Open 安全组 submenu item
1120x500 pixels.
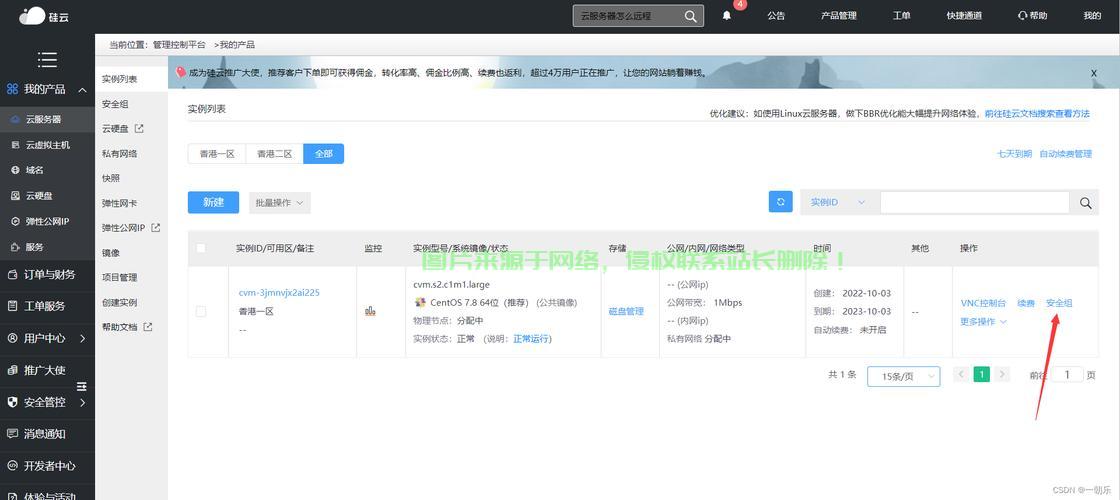(115, 104)
